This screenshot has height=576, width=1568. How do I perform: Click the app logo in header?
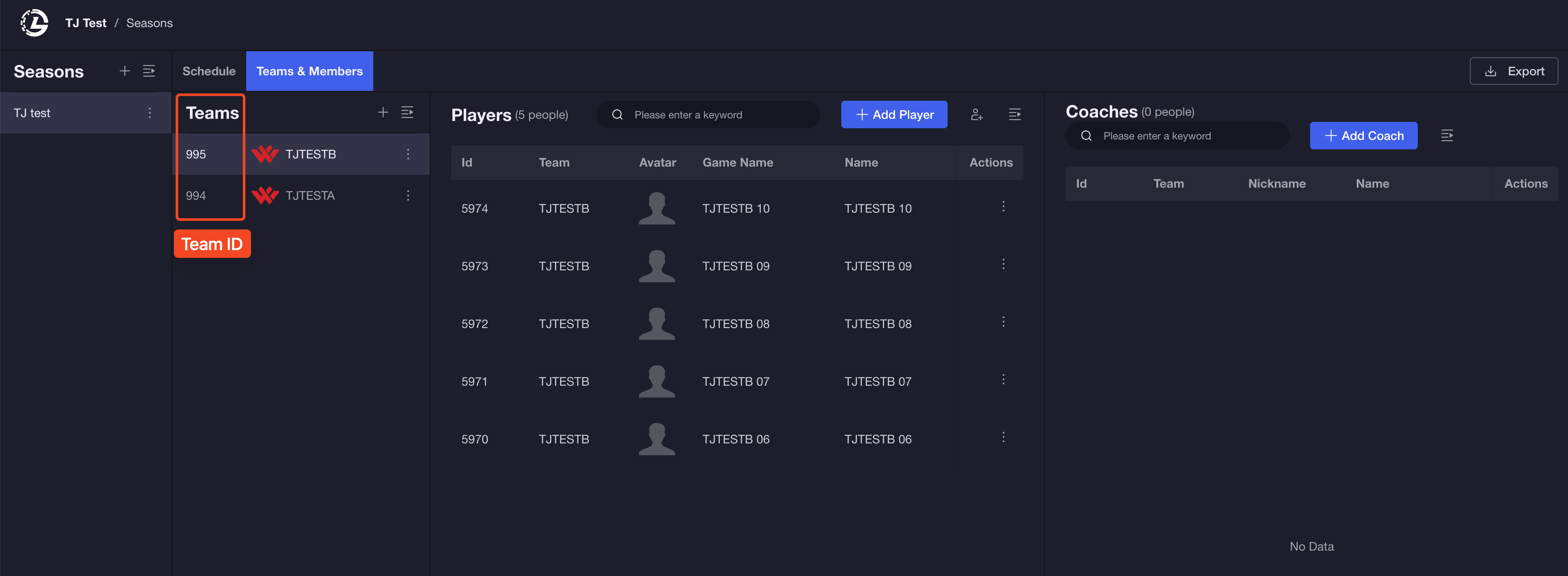(x=35, y=23)
